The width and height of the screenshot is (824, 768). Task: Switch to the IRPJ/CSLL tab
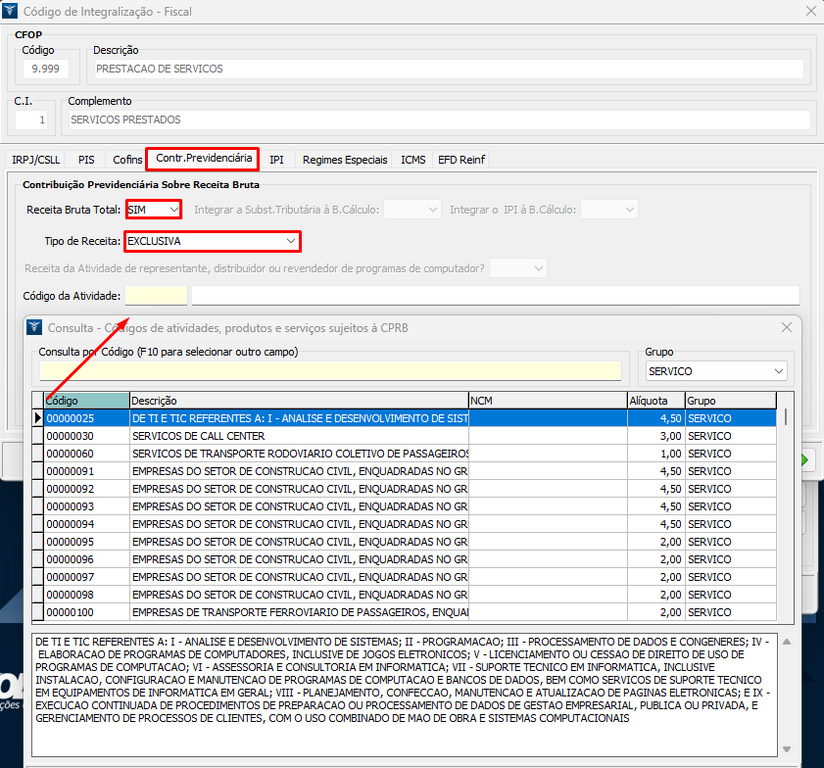tap(37, 160)
